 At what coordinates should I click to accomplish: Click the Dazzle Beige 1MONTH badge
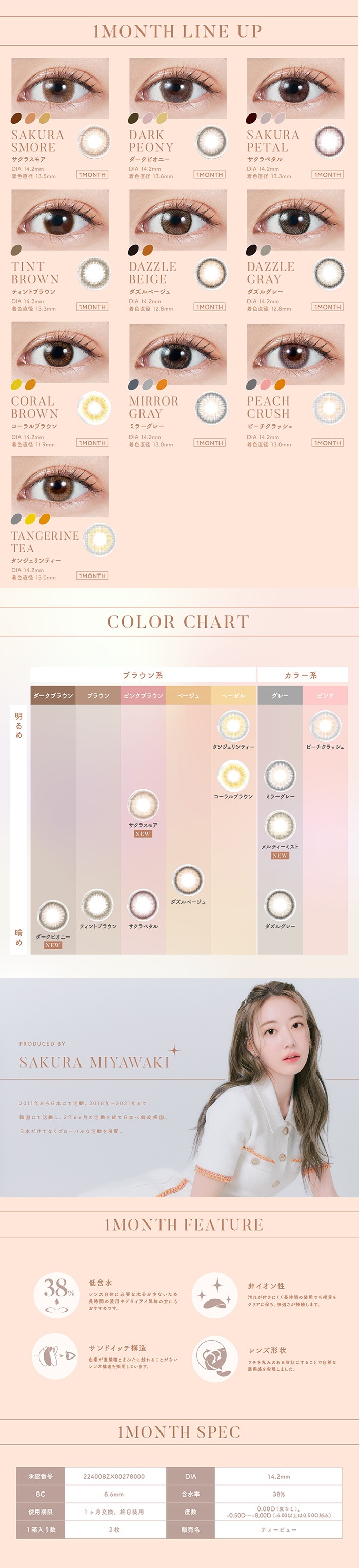(210, 307)
